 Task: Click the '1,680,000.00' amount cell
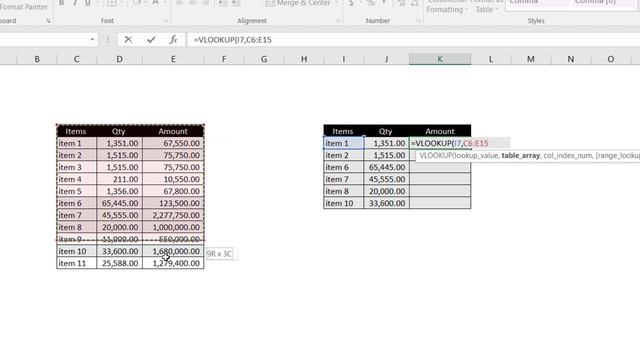tap(173, 251)
